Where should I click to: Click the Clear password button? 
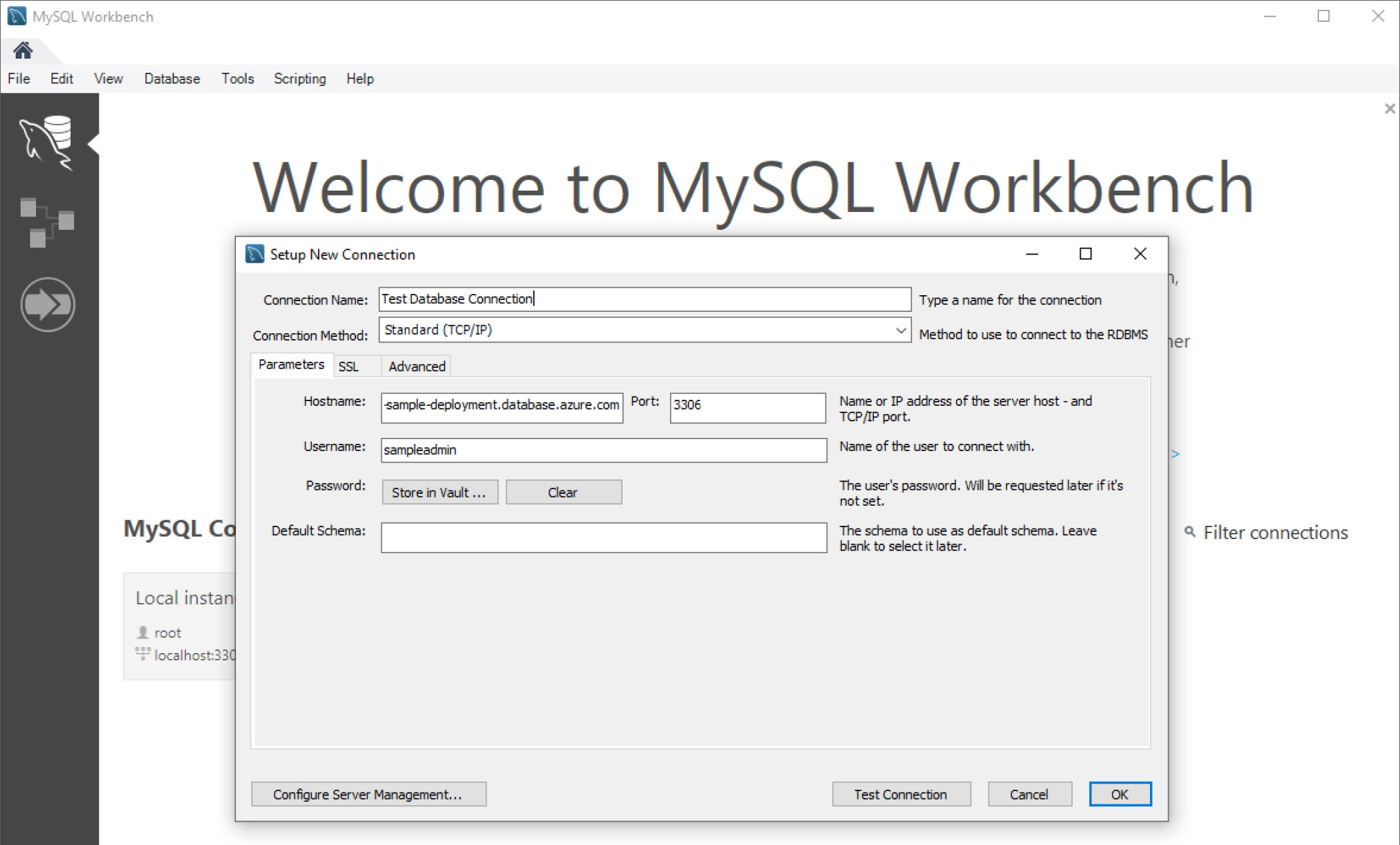pos(563,492)
